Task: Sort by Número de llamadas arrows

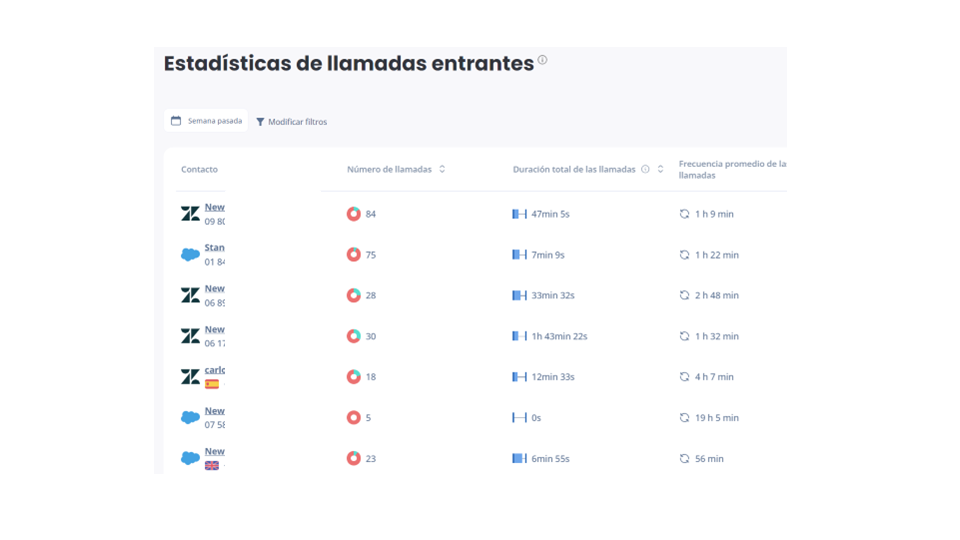Action: (x=442, y=169)
